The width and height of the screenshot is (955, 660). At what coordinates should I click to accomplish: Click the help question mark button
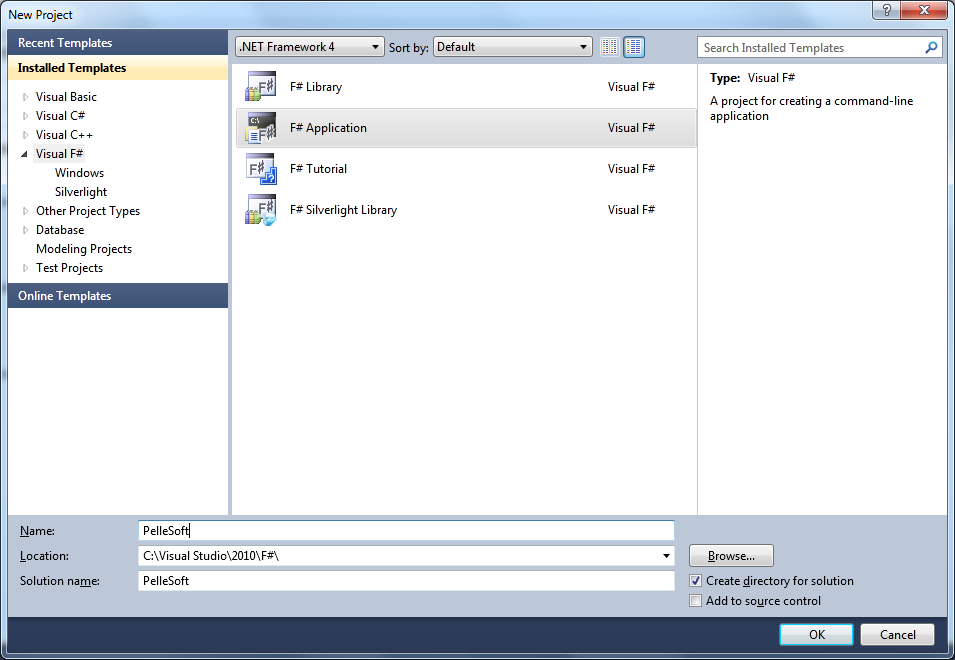(x=886, y=10)
